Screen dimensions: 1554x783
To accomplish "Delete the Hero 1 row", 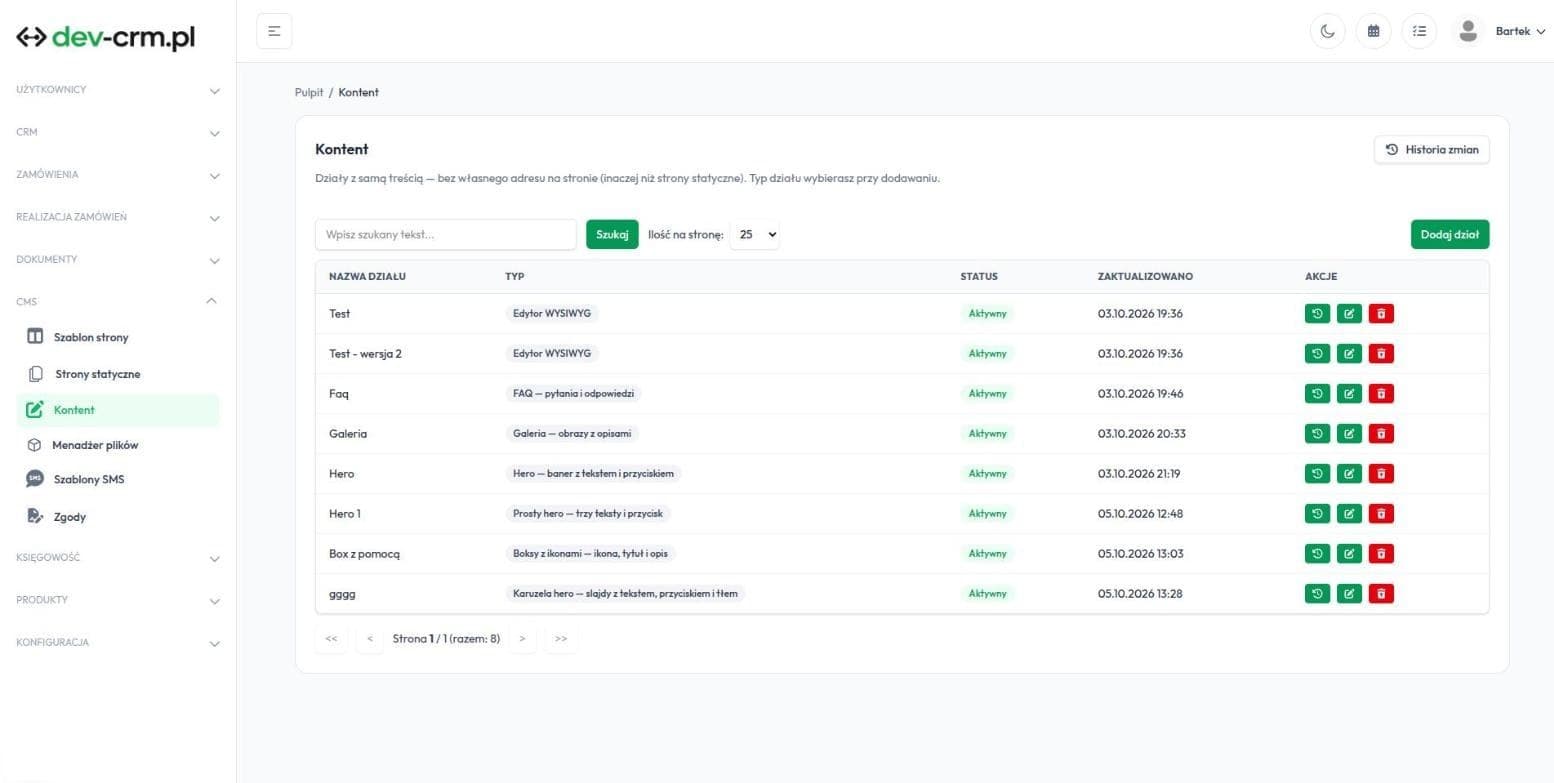I will pos(1381,514).
